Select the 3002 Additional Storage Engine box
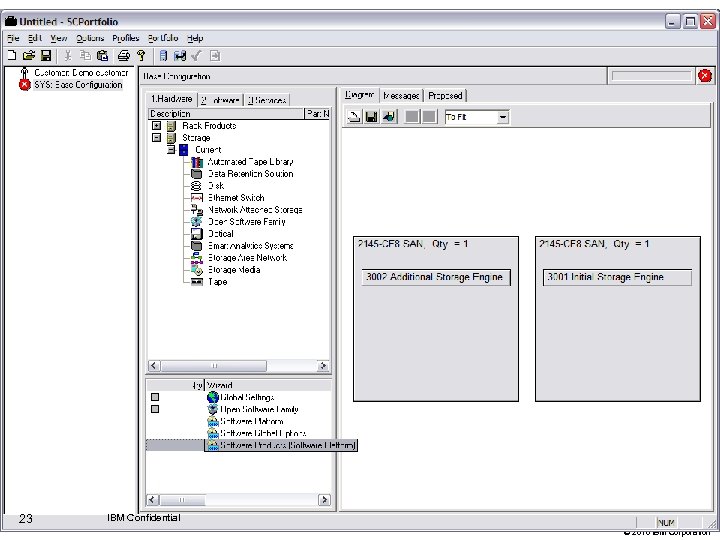The height and width of the screenshot is (540, 720). click(x=436, y=277)
